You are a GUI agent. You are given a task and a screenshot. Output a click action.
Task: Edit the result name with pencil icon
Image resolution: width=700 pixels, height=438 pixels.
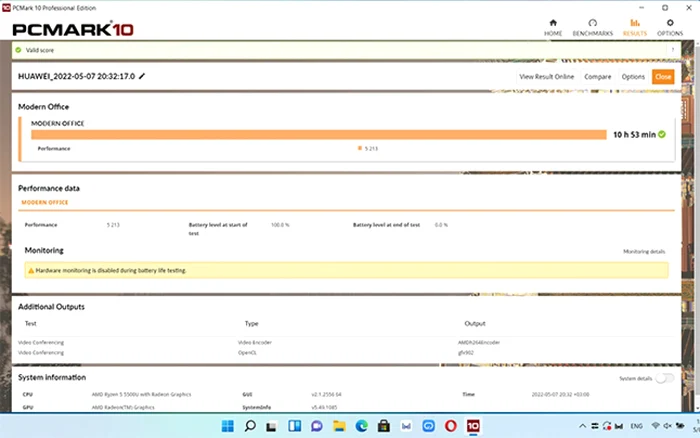tap(142, 76)
